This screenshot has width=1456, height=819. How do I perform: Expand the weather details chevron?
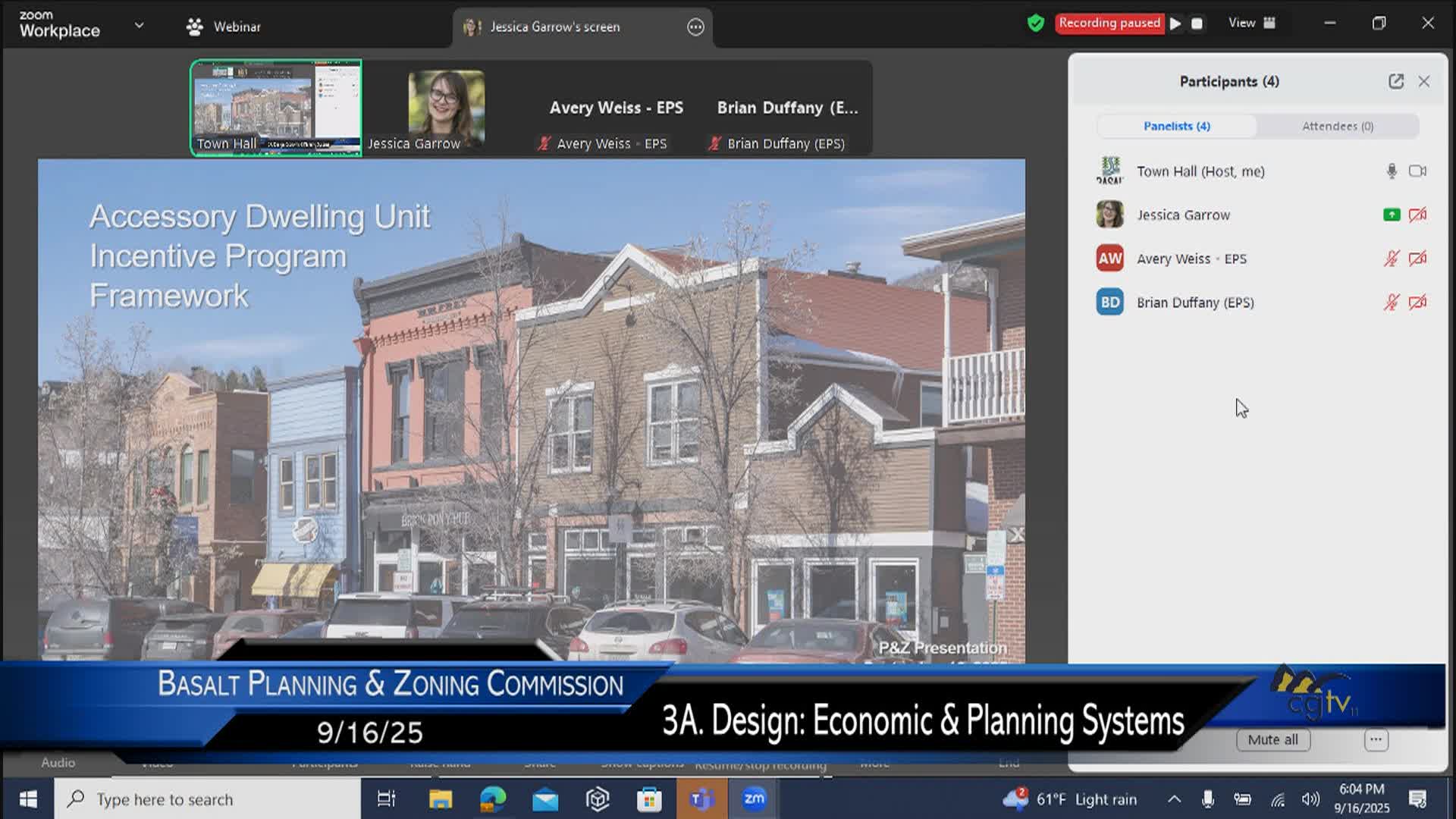point(1175,799)
